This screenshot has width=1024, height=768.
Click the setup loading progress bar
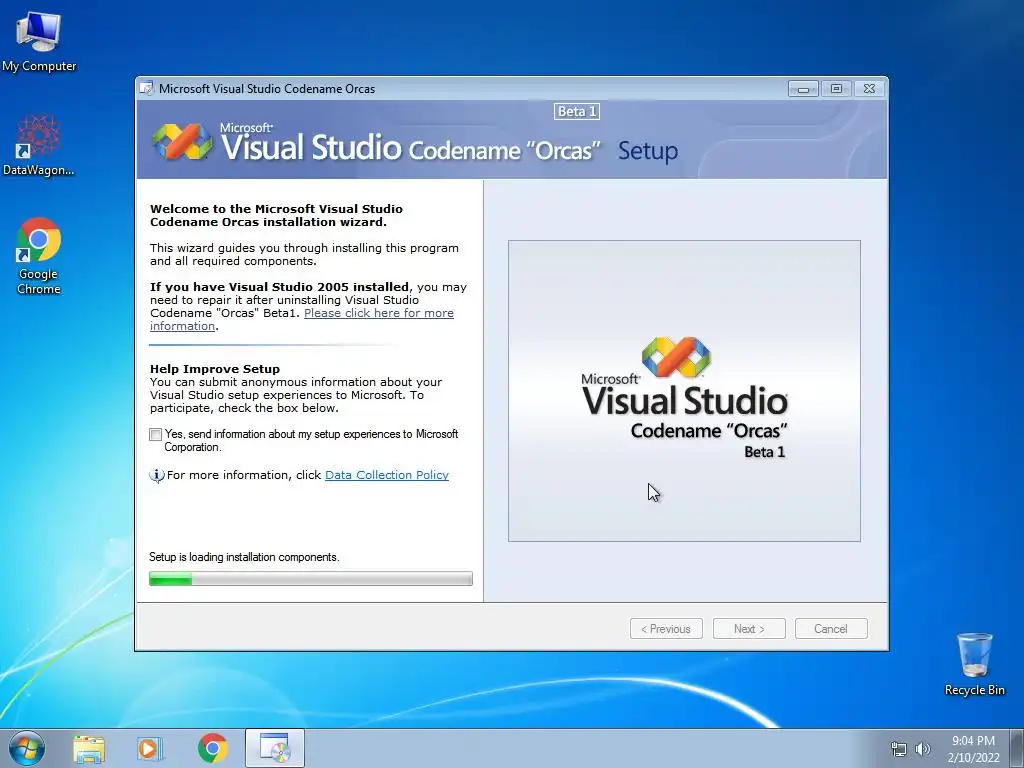(311, 579)
